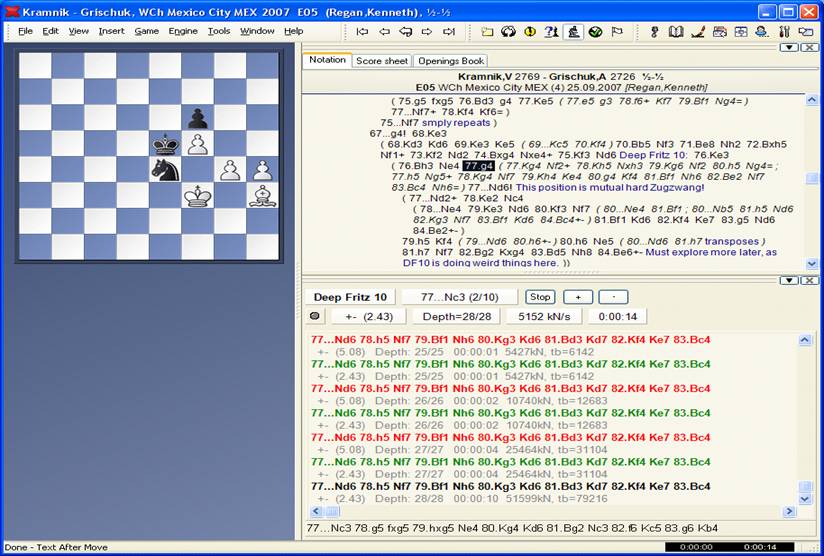
Task: Switch to the Score sheet tab
Action: [x=381, y=61]
